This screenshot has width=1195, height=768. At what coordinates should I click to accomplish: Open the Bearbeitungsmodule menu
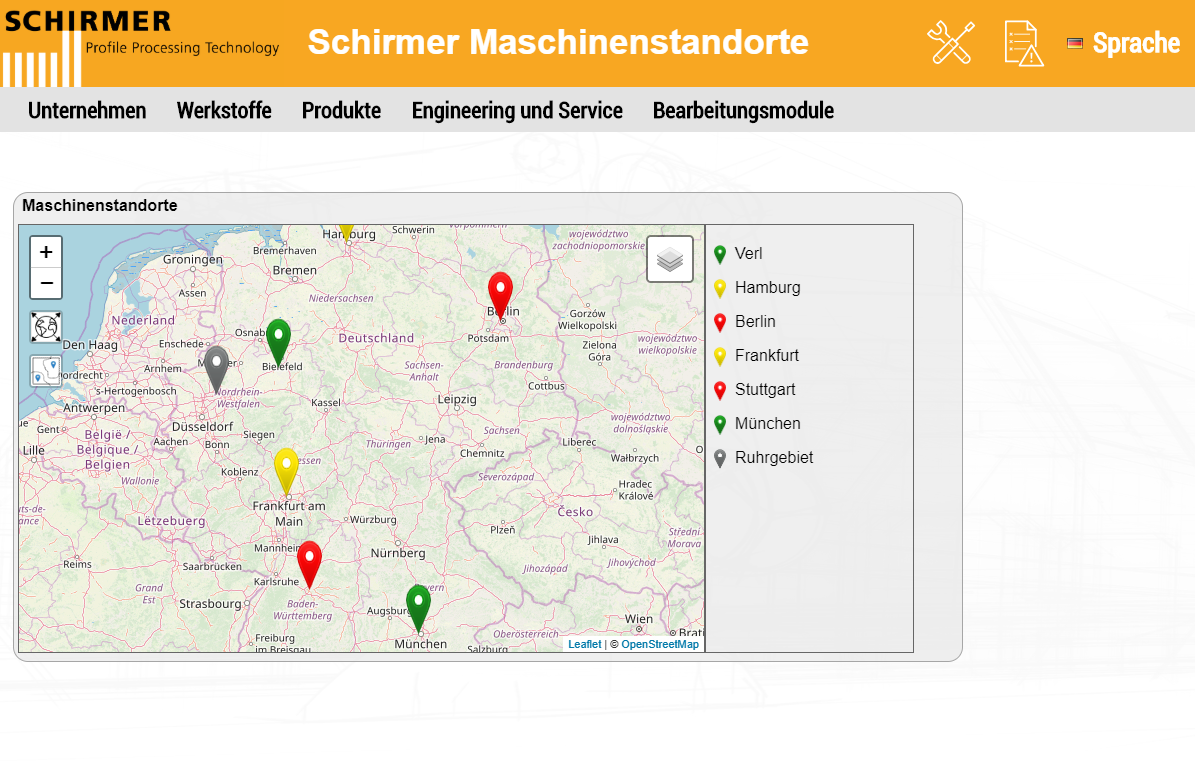tap(743, 110)
